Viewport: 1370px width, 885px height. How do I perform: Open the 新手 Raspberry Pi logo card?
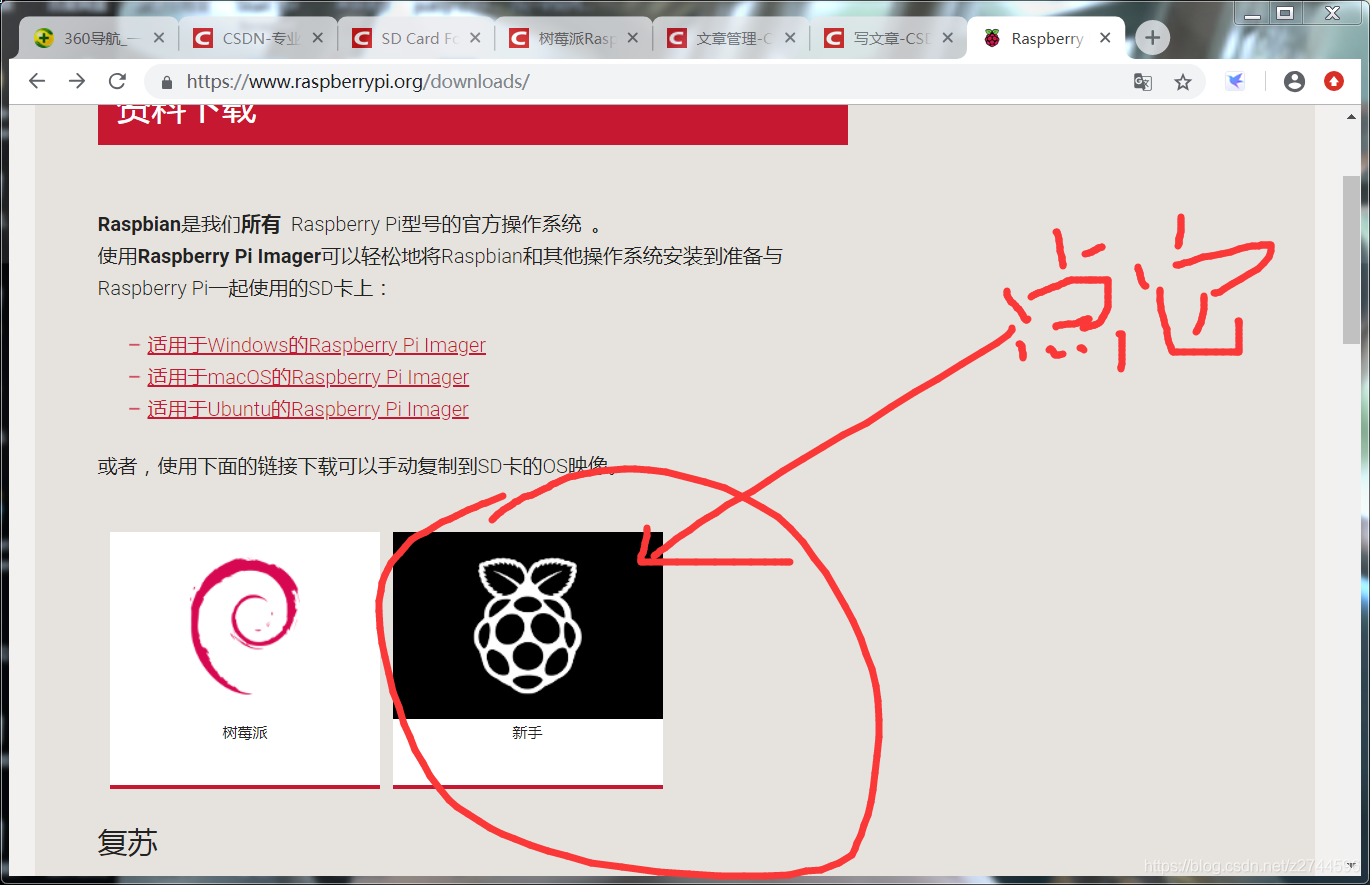click(x=528, y=660)
